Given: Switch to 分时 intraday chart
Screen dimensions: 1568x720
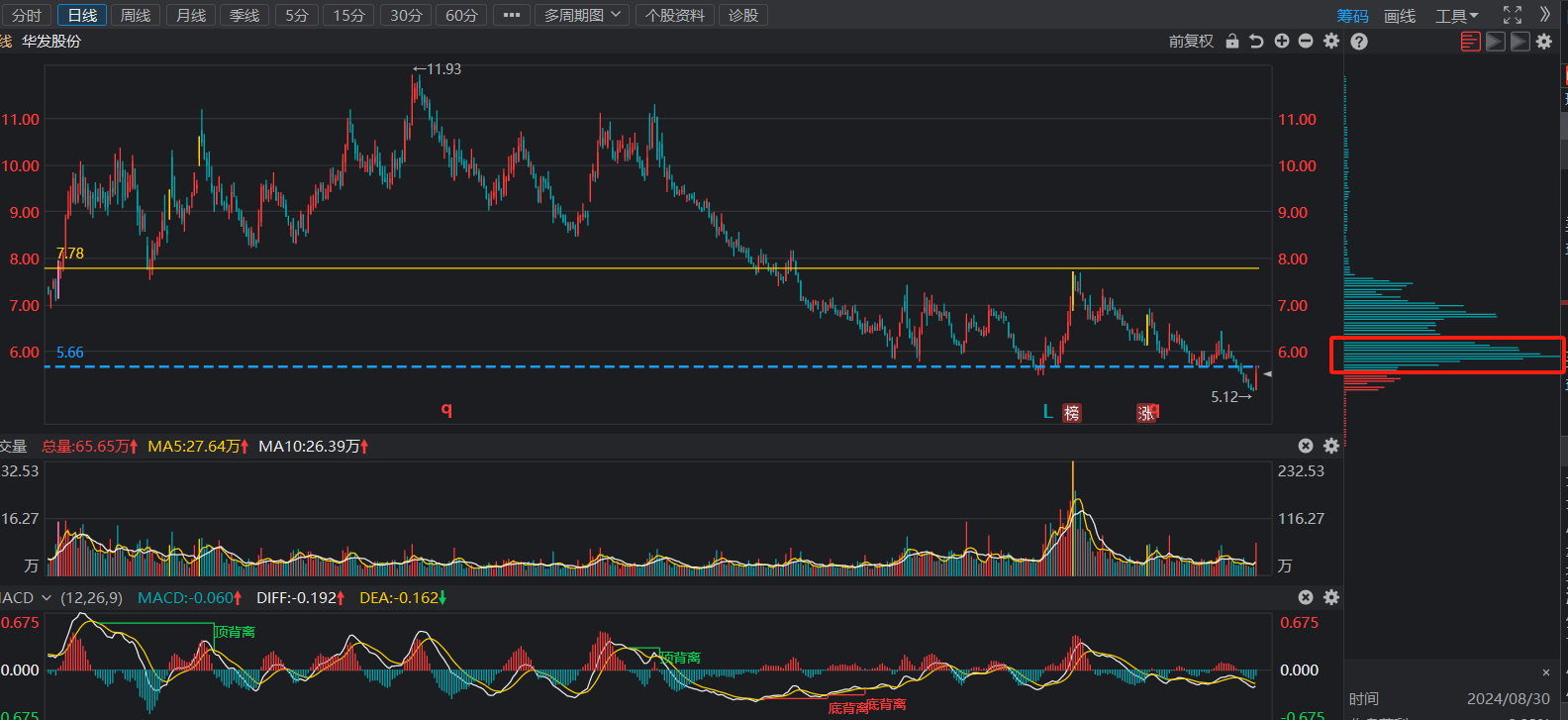Looking at the screenshot, I should (x=27, y=16).
